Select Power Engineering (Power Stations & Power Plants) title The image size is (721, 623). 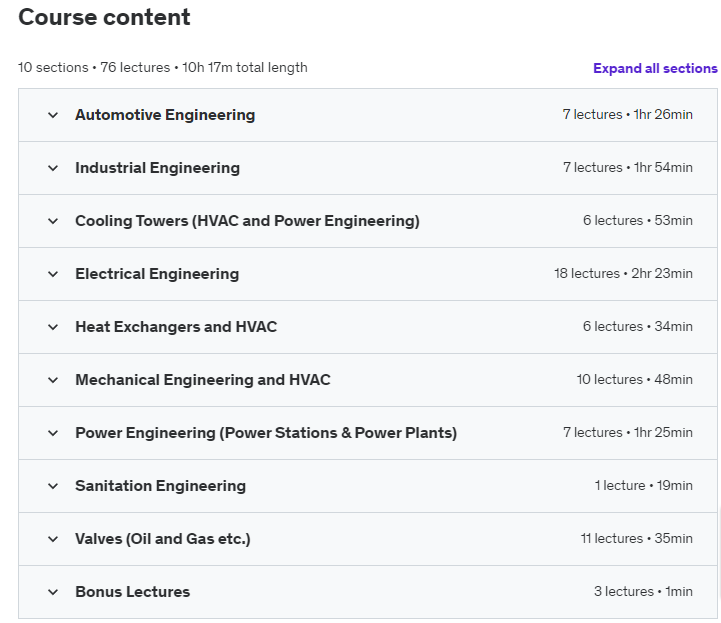pyautogui.click(x=266, y=433)
